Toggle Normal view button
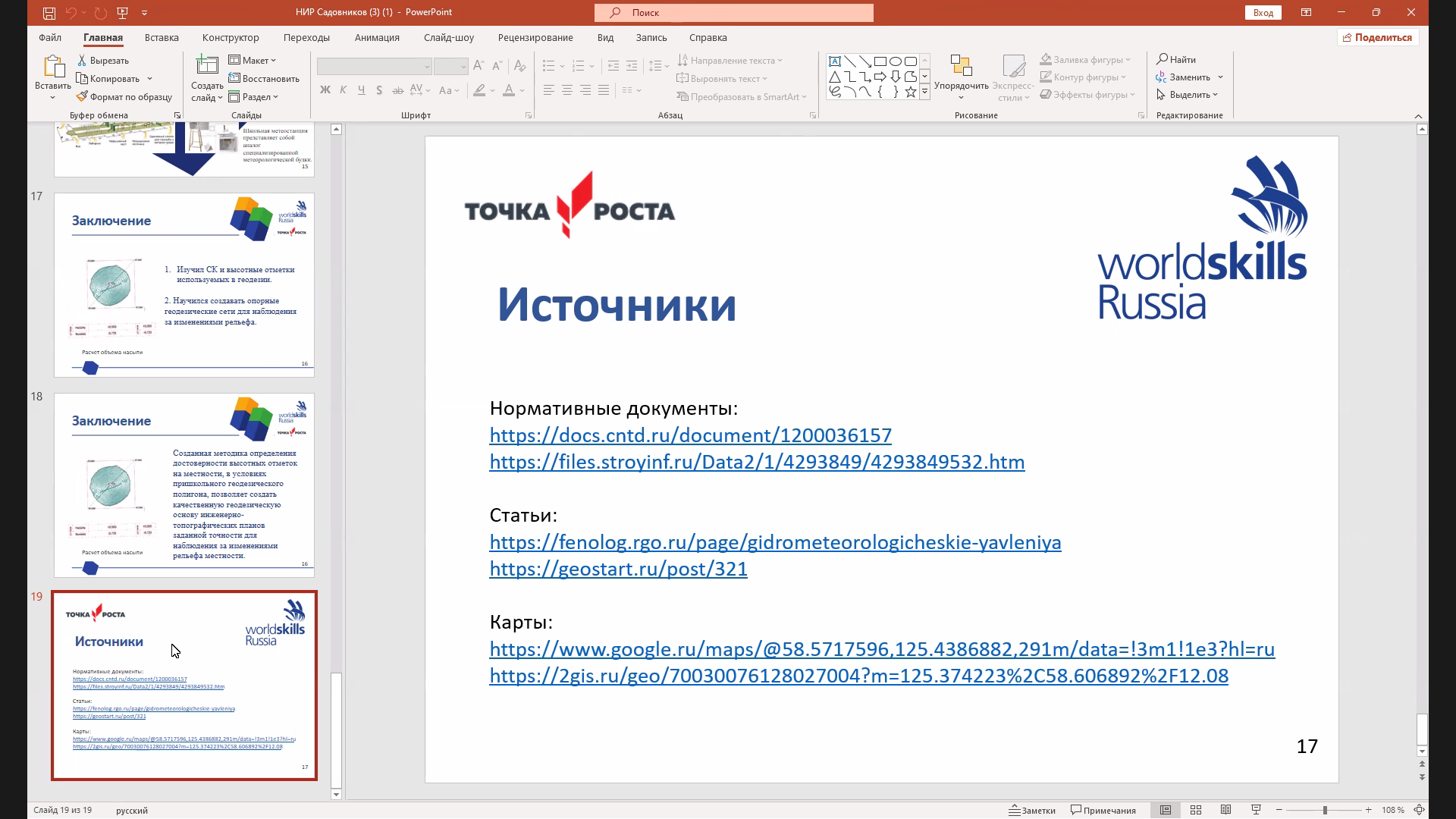Viewport: 1456px width, 819px height. coord(1166,810)
